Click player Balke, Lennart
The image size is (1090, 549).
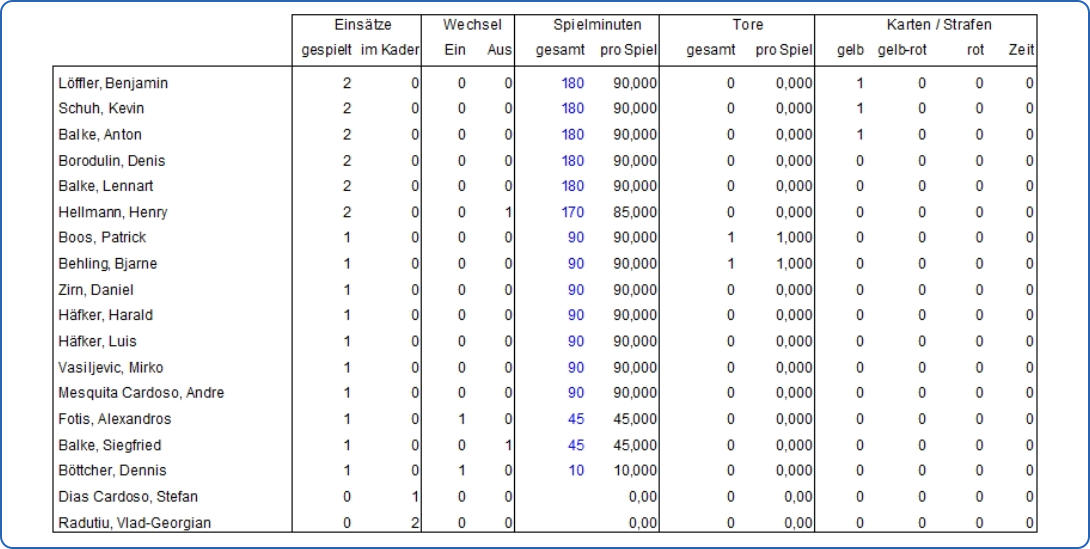point(106,186)
